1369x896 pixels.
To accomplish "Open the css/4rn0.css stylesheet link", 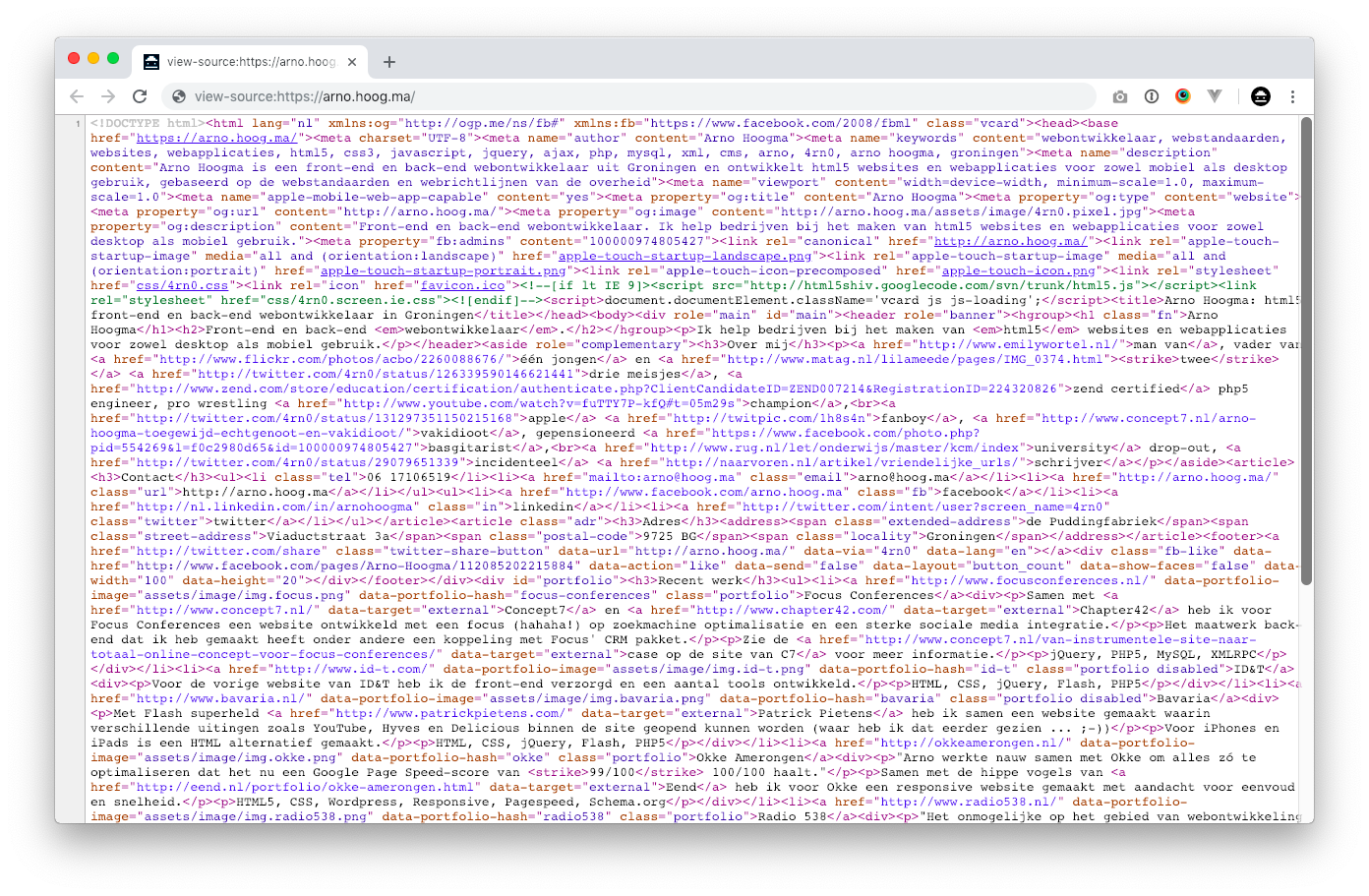I will pos(182,286).
